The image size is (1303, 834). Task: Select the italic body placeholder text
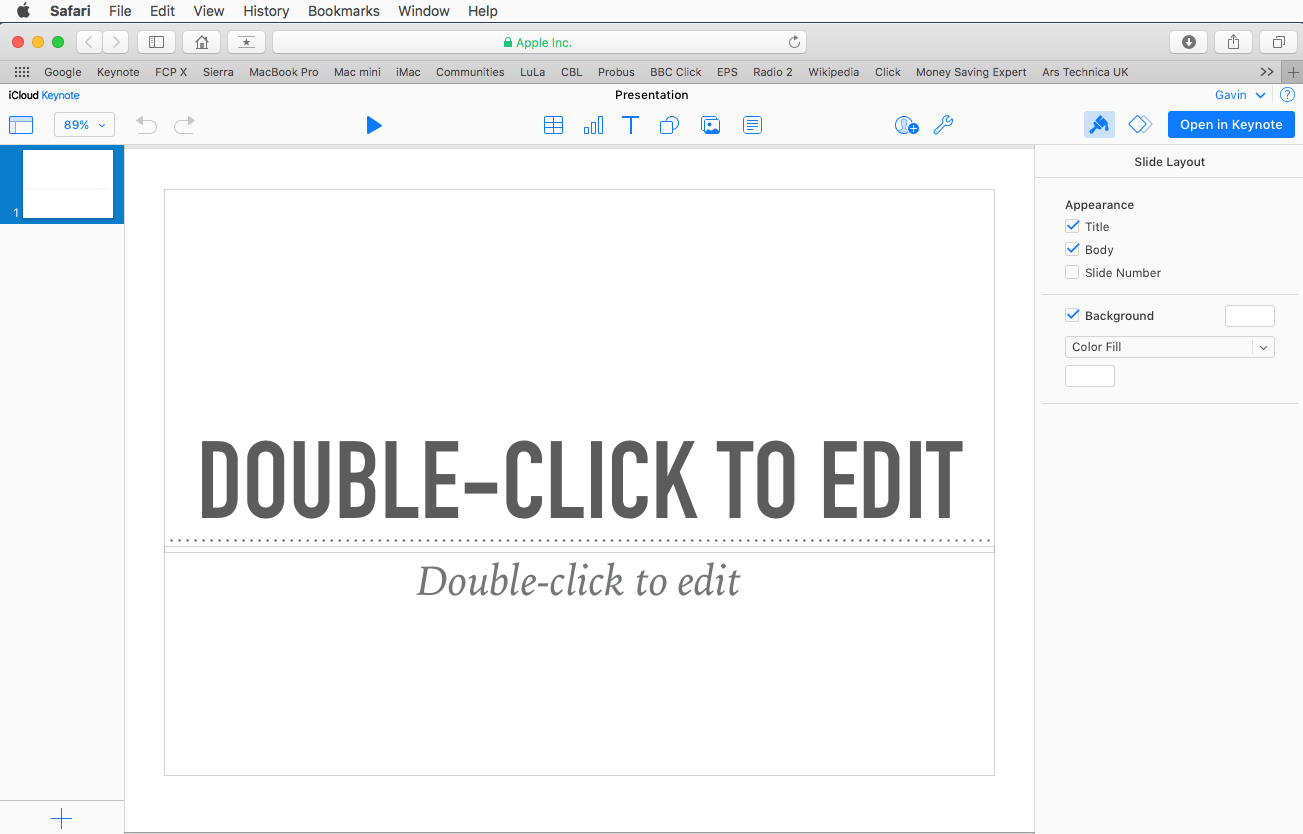tap(579, 581)
